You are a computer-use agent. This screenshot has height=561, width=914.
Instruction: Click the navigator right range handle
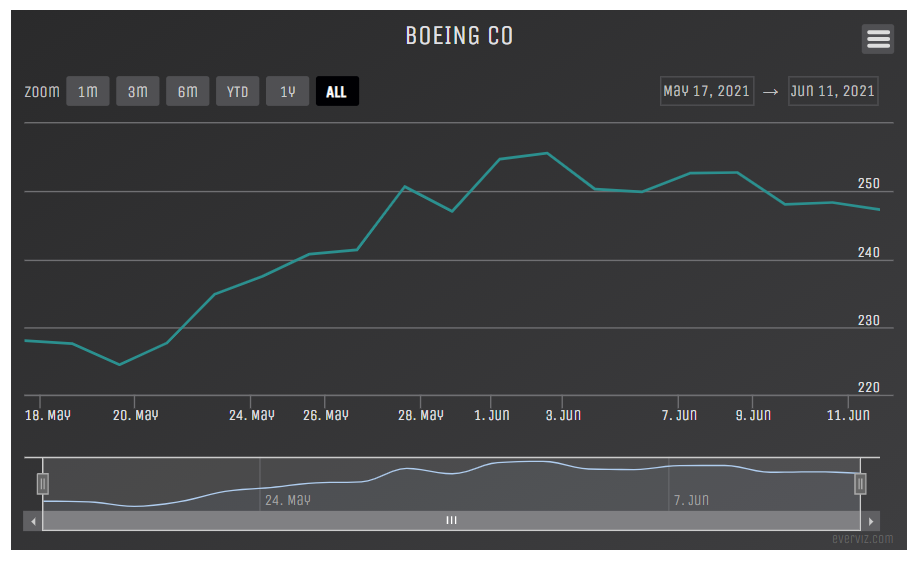(x=860, y=484)
